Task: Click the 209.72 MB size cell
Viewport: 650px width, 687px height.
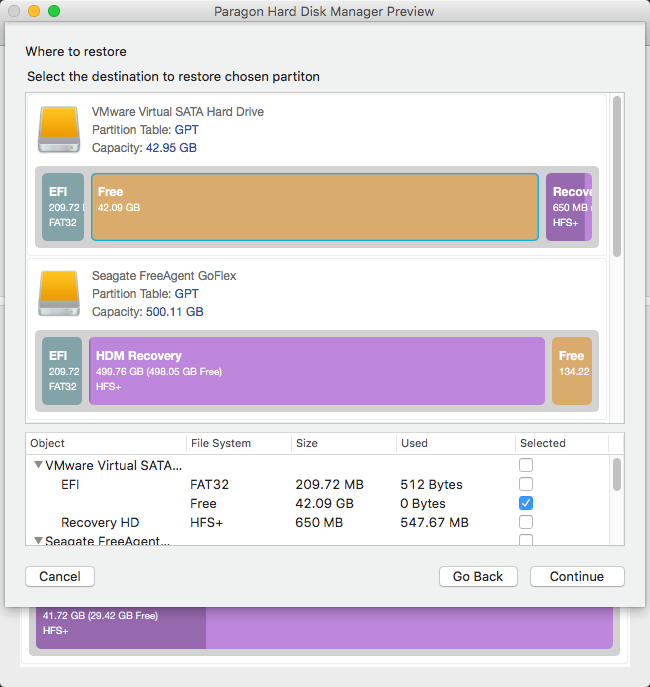Action: point(329,485)
